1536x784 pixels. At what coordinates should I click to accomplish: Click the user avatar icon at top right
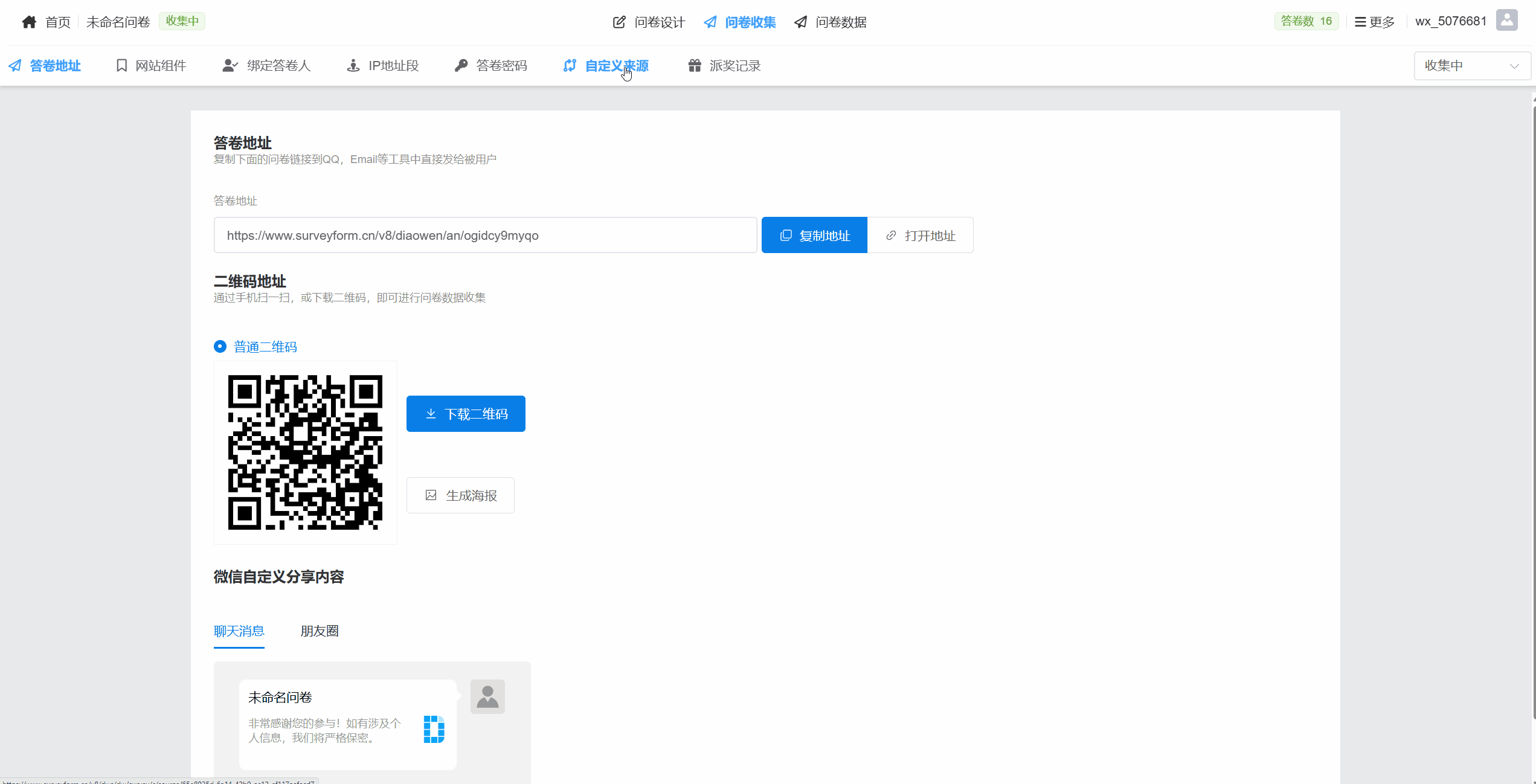click(x=1506, y=21)
